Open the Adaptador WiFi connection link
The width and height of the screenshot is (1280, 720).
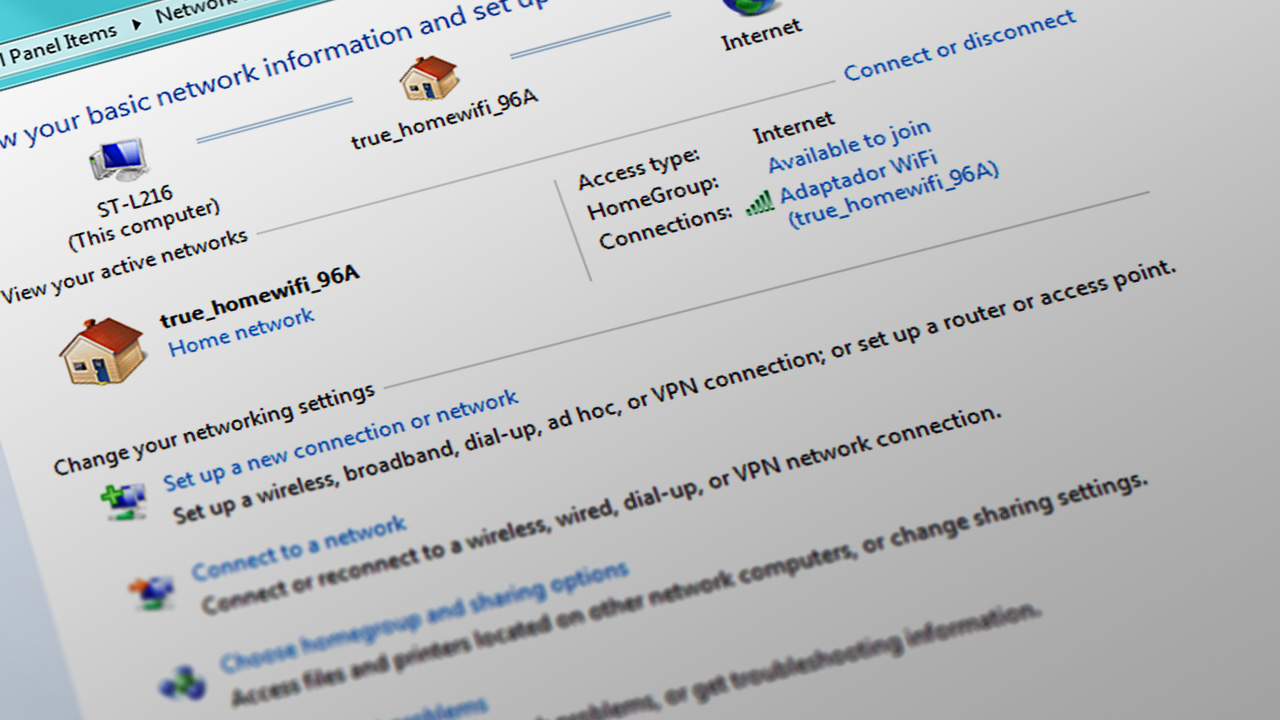(x=858, y=176)
